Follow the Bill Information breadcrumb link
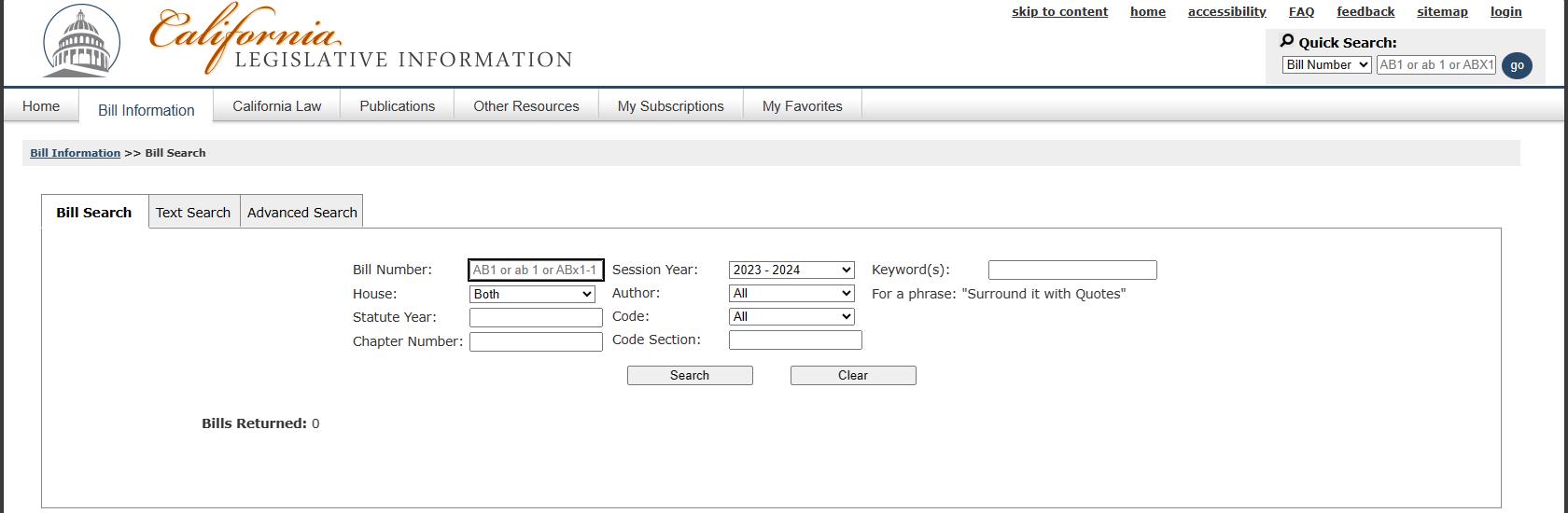This screenshot has height=513, width=1568. point(75,153)
